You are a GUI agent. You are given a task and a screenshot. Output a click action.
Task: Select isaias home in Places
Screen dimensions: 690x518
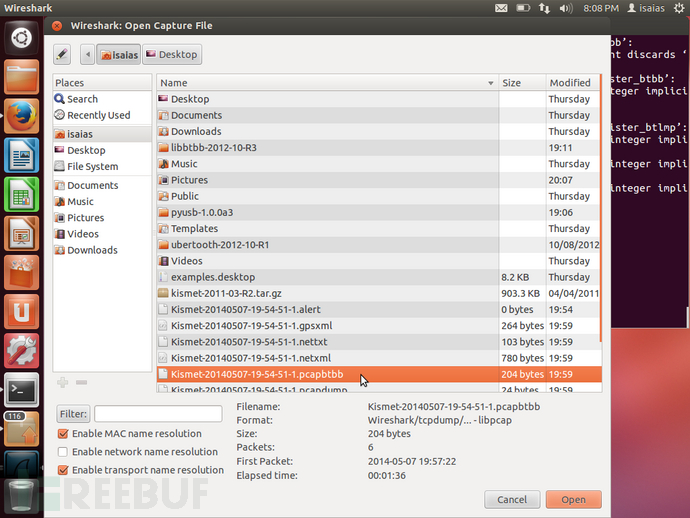pos(102,134)
